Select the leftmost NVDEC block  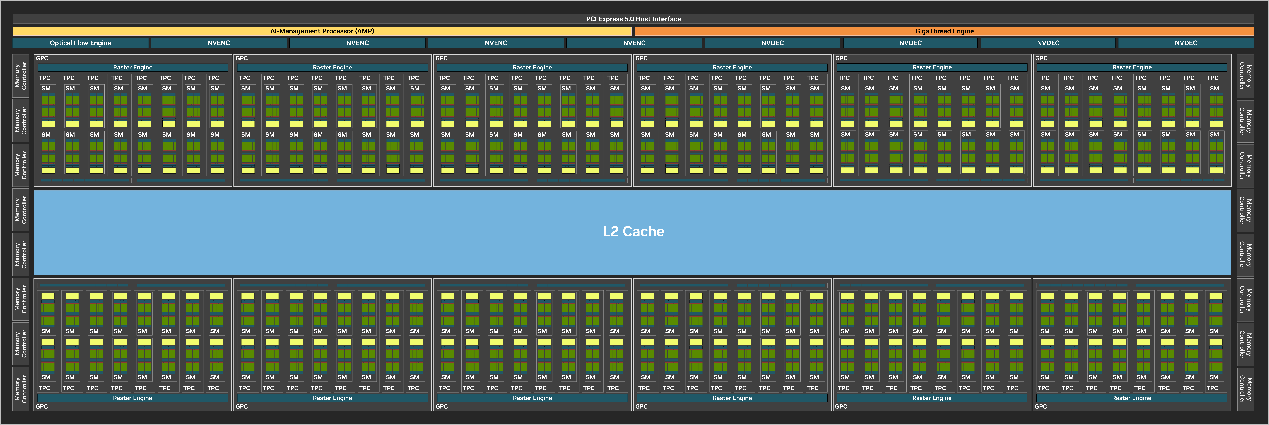[772, 43]
